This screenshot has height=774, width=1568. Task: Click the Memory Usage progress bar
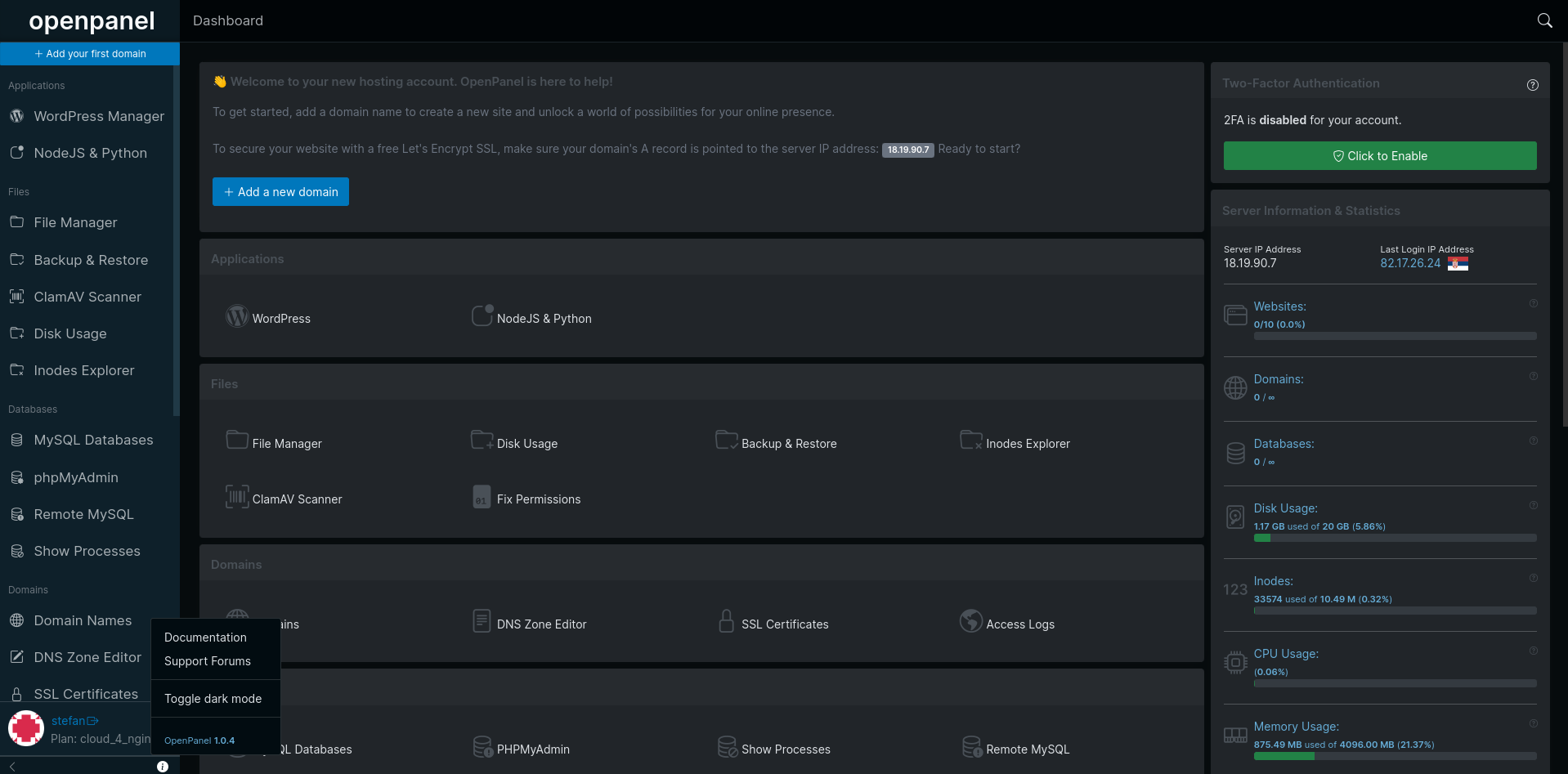pos(1395,756)
